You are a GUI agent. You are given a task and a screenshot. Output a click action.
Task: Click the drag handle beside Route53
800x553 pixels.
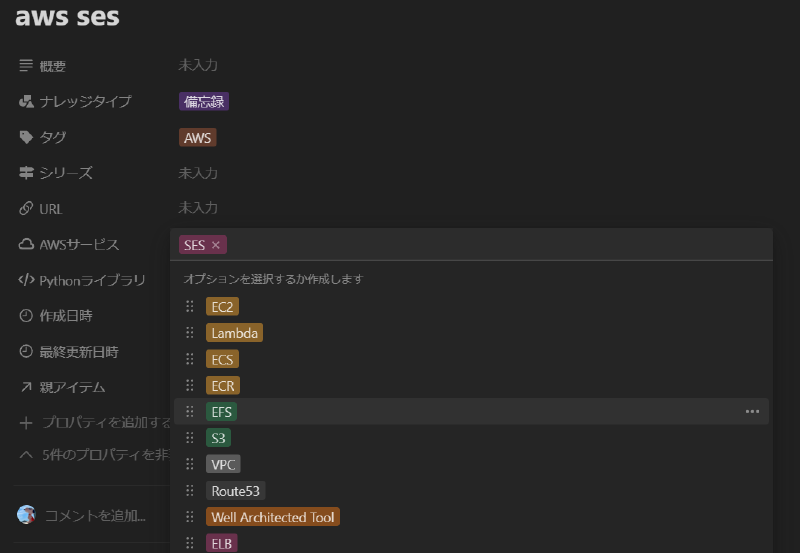(190, 490)
